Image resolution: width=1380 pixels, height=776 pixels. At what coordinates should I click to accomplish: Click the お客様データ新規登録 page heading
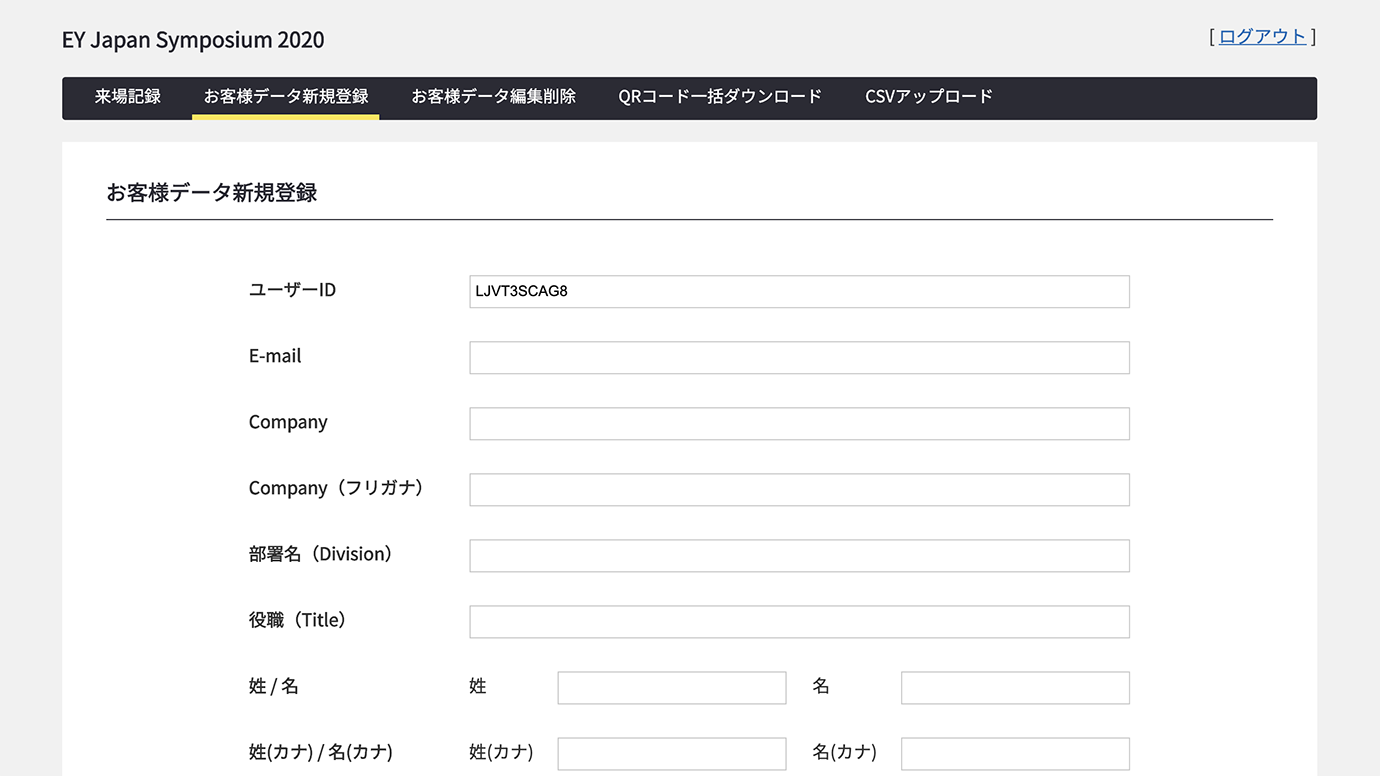pyautogui.click(x=212, y=193)
